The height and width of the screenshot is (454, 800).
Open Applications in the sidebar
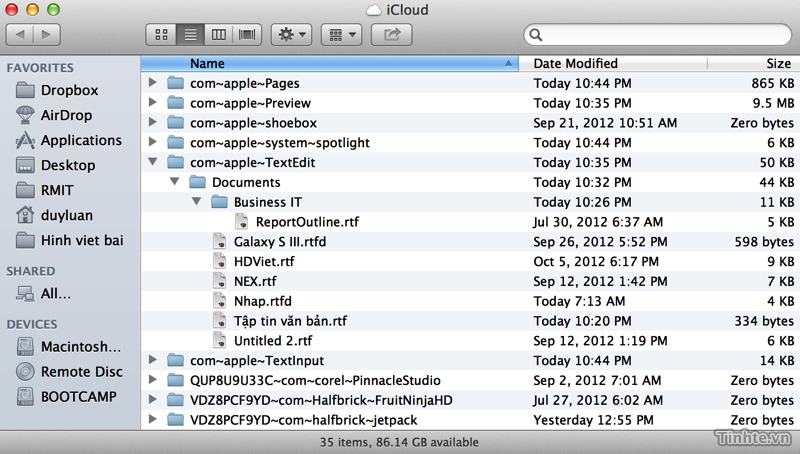click(69, 140)
